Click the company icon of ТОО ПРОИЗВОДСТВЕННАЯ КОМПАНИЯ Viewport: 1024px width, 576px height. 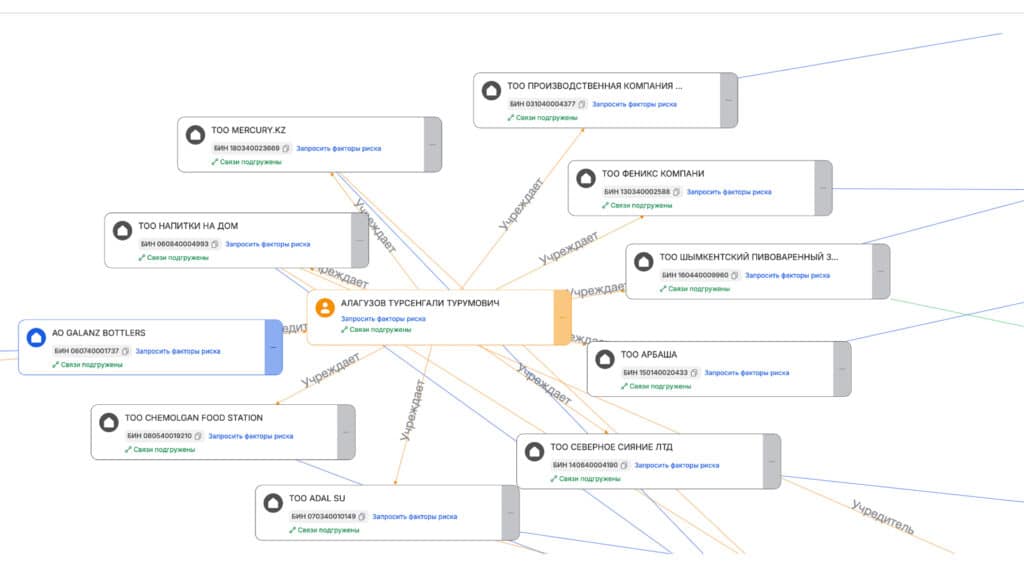click(x=491, y=90)
